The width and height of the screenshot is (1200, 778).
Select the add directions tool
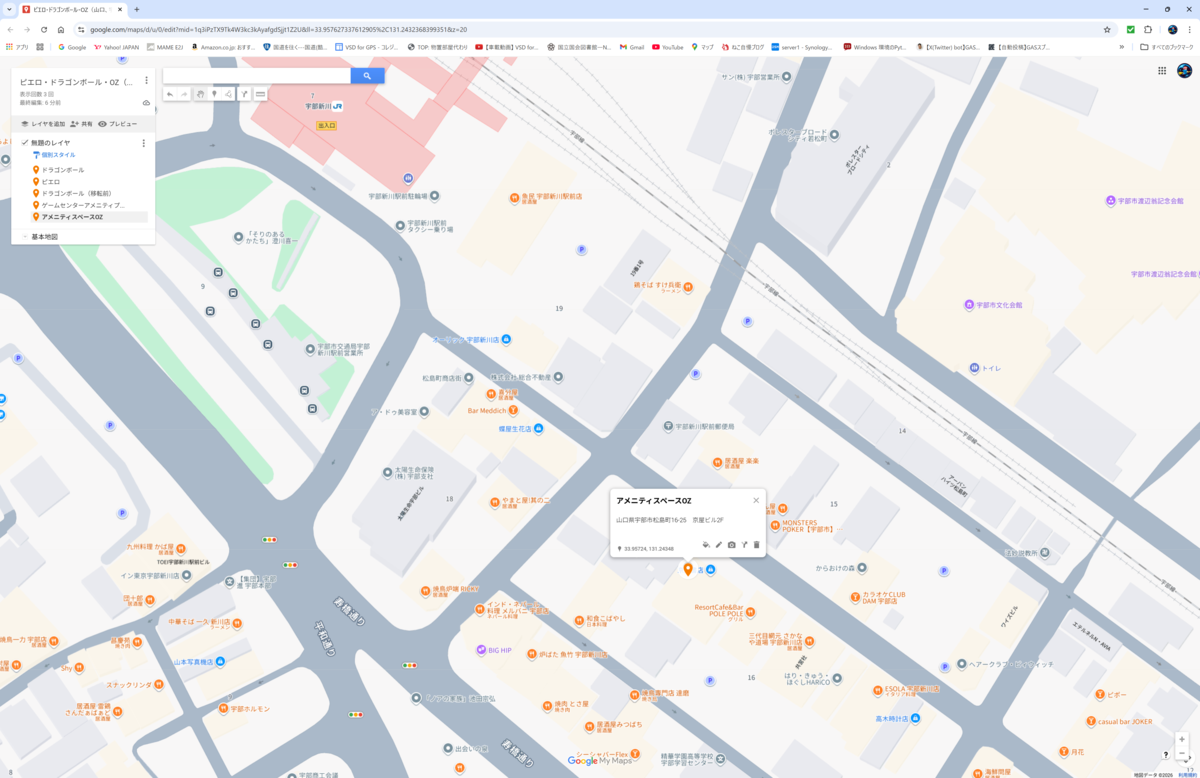click(245, 94)
